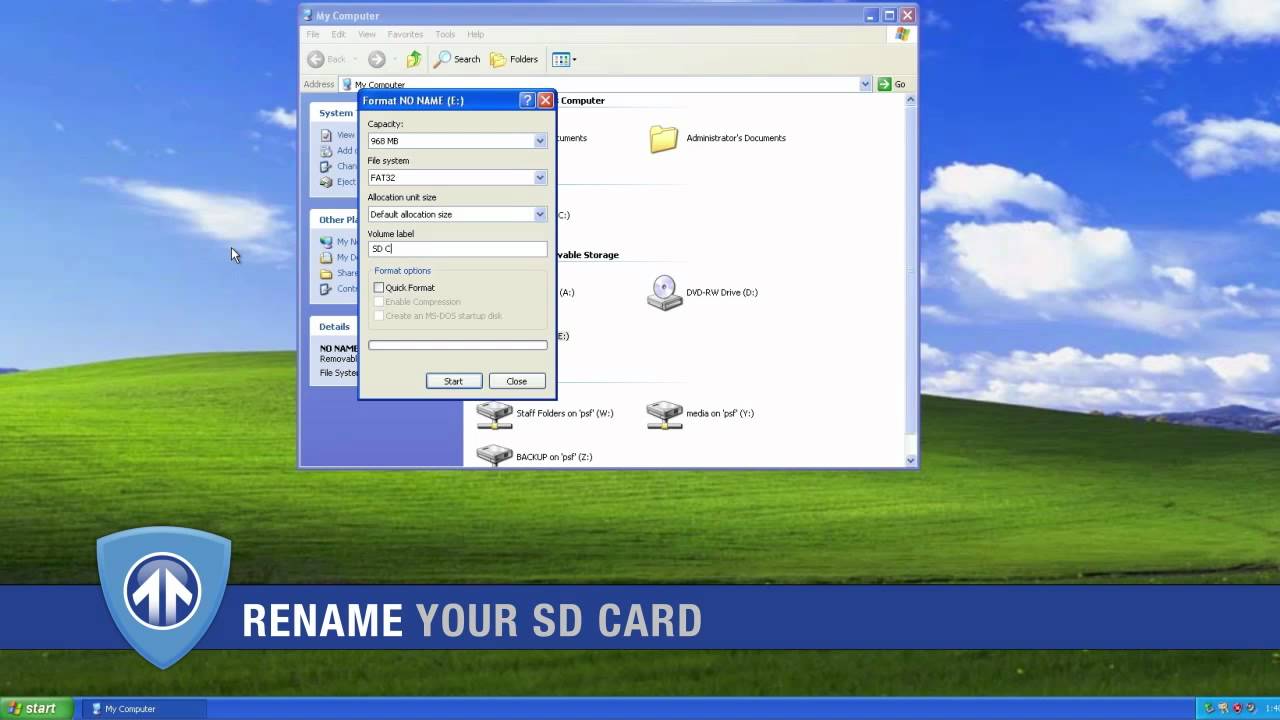This screenshot has width=1280, height=720.
Task: Click the View system information sidebar icon
Action: (326, 135)
